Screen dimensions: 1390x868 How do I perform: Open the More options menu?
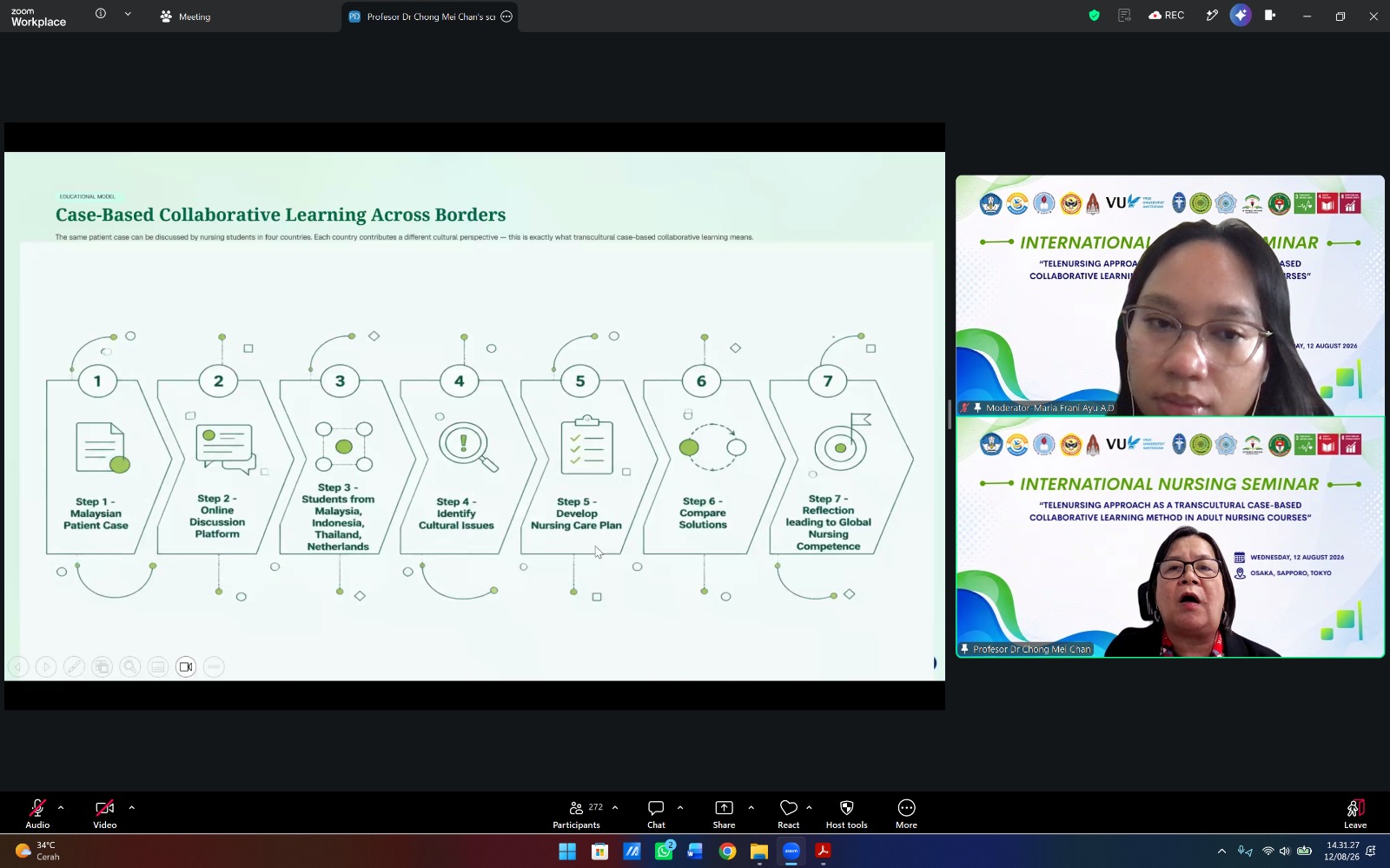(x=906, y=813)
